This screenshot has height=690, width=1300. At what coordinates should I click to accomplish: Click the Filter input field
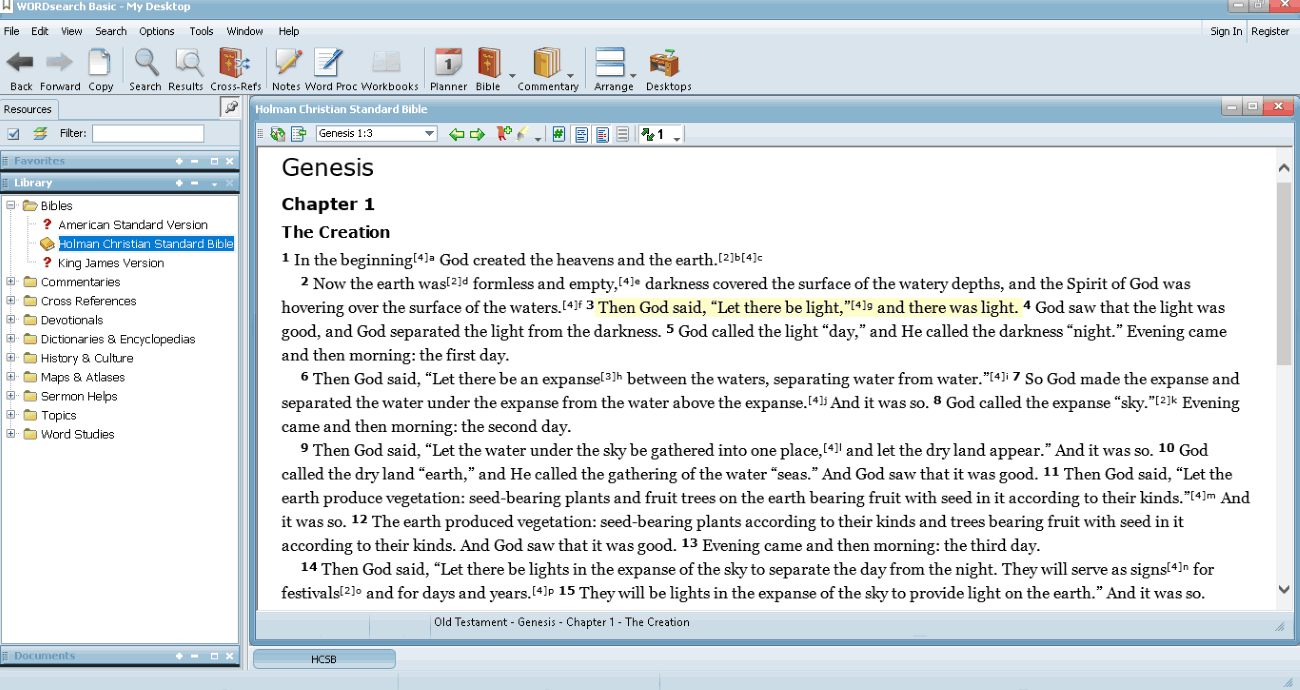click(x=148, y=133)
